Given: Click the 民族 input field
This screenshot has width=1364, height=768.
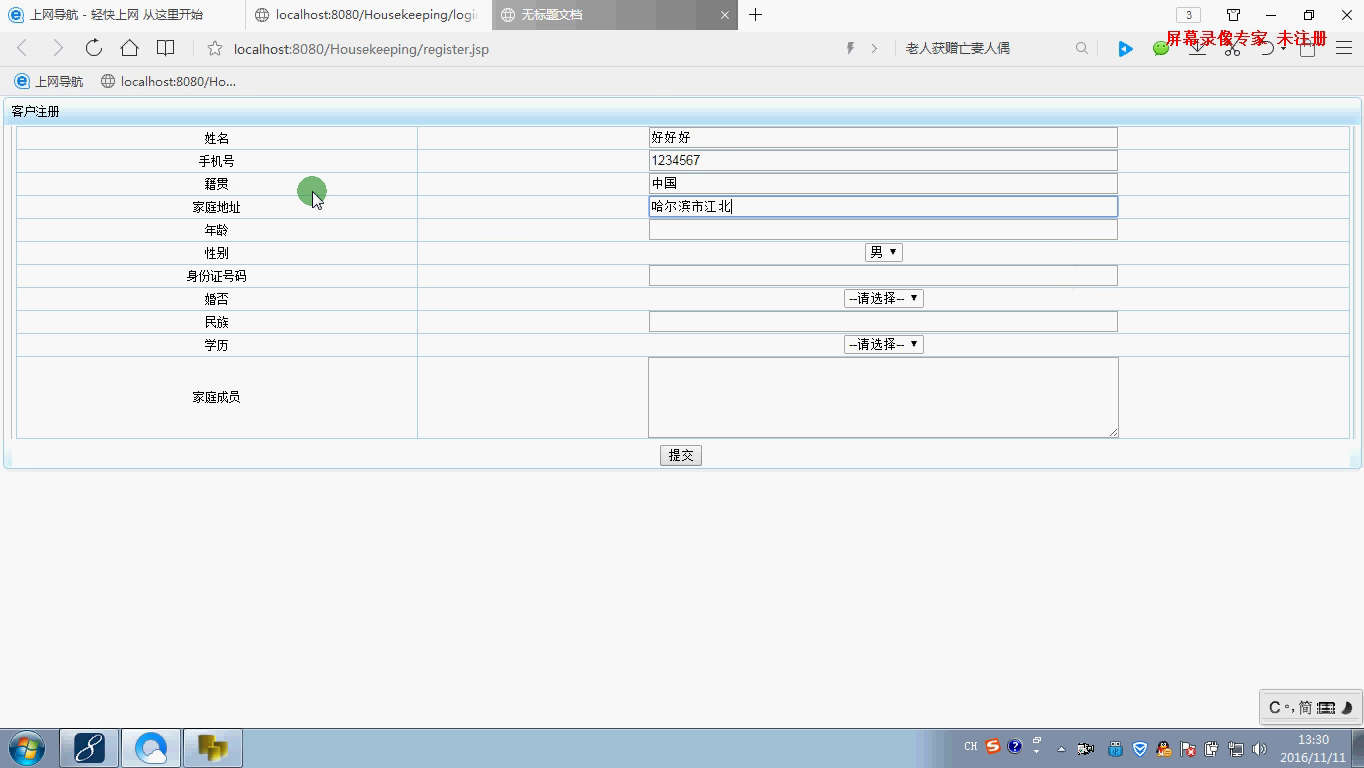Looking at the screenshot, I should (x=883, y=321).
